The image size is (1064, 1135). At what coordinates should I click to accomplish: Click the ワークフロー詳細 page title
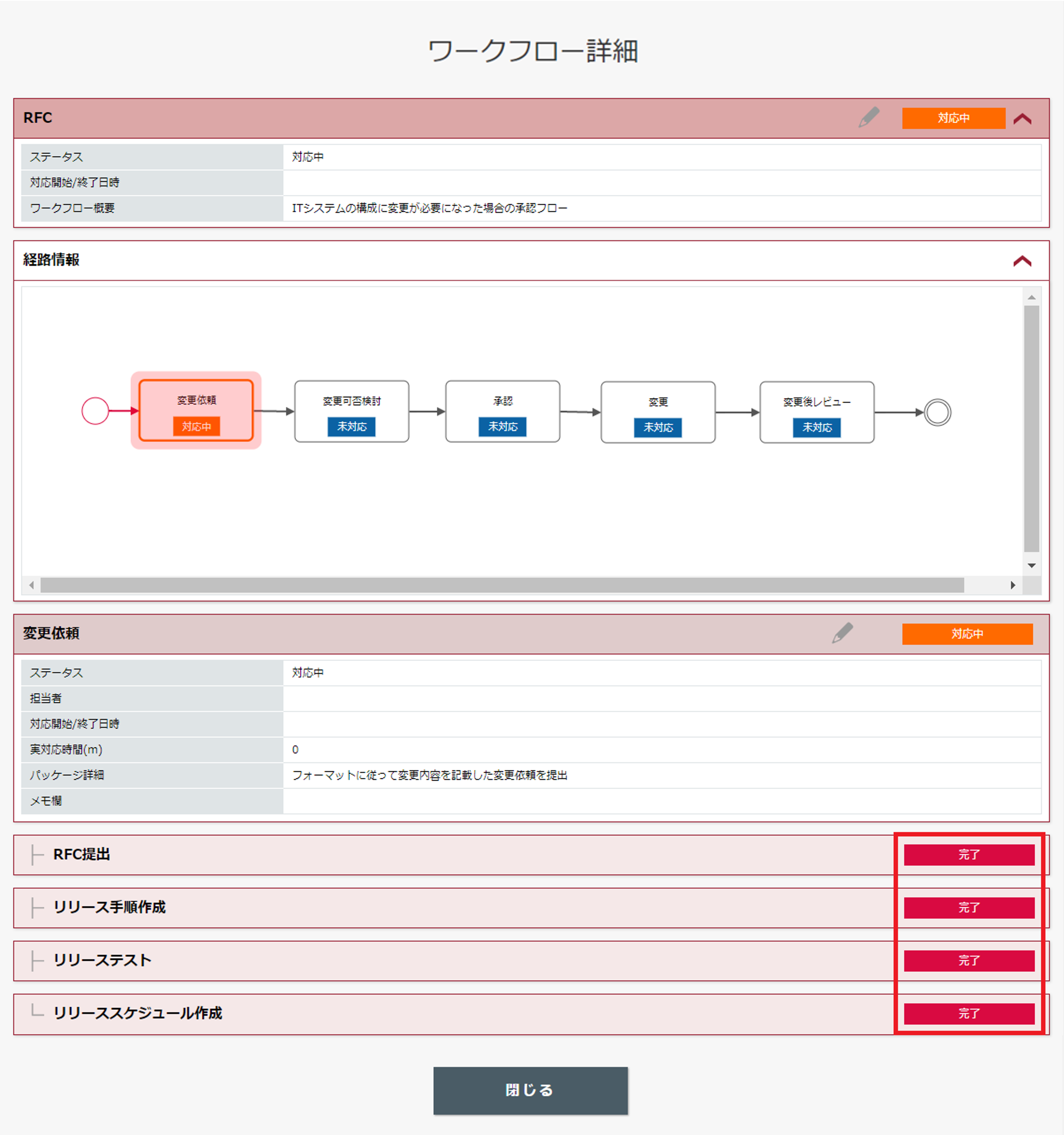coord(533,51)
